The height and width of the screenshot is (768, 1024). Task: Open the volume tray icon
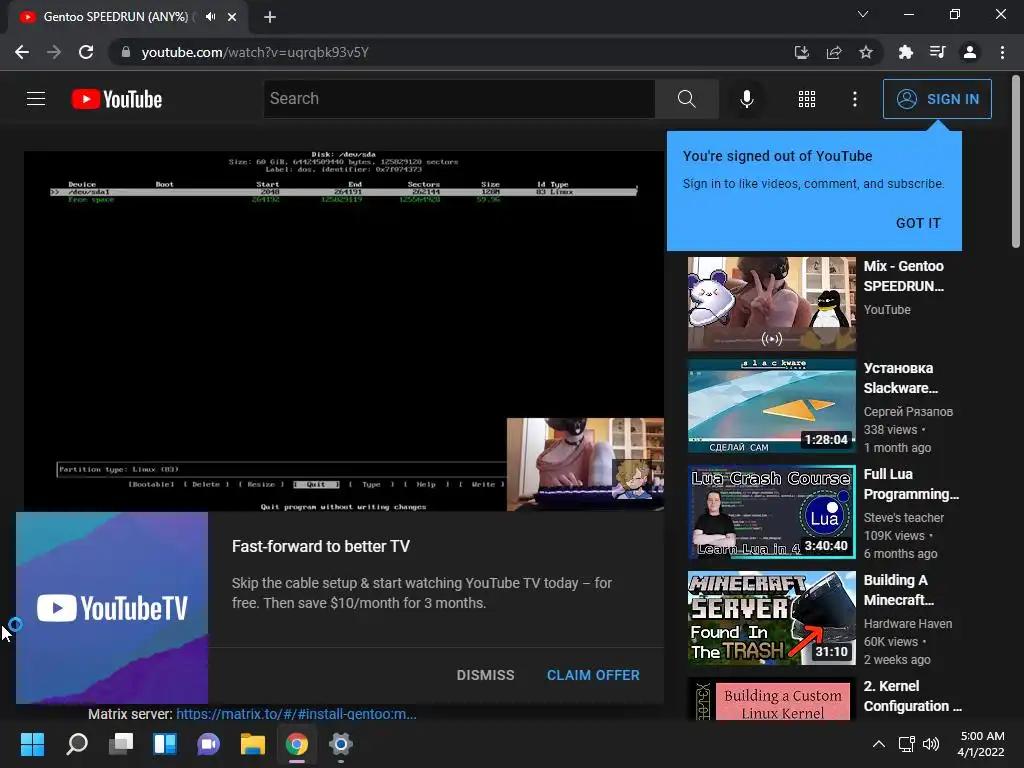(x=931, y=744)
